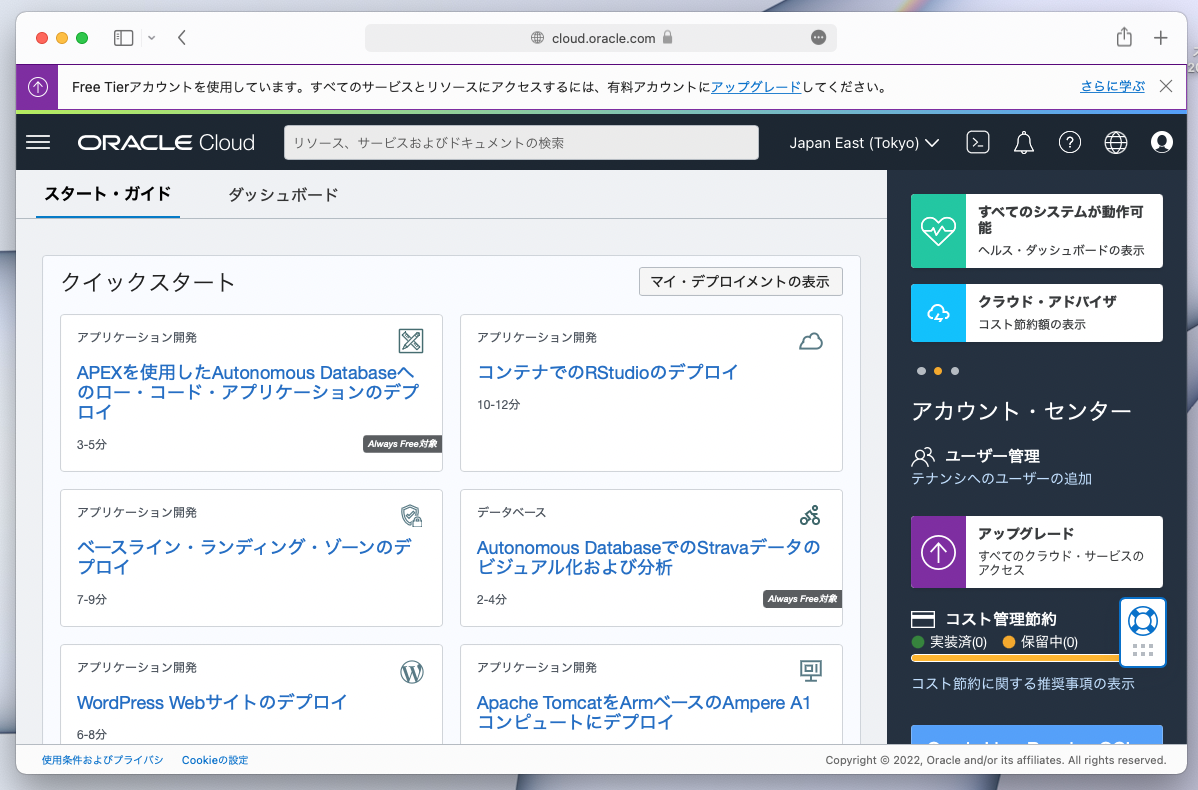
Task: Click the bicycle icon on the Strava card
Action: pos(812,516)
